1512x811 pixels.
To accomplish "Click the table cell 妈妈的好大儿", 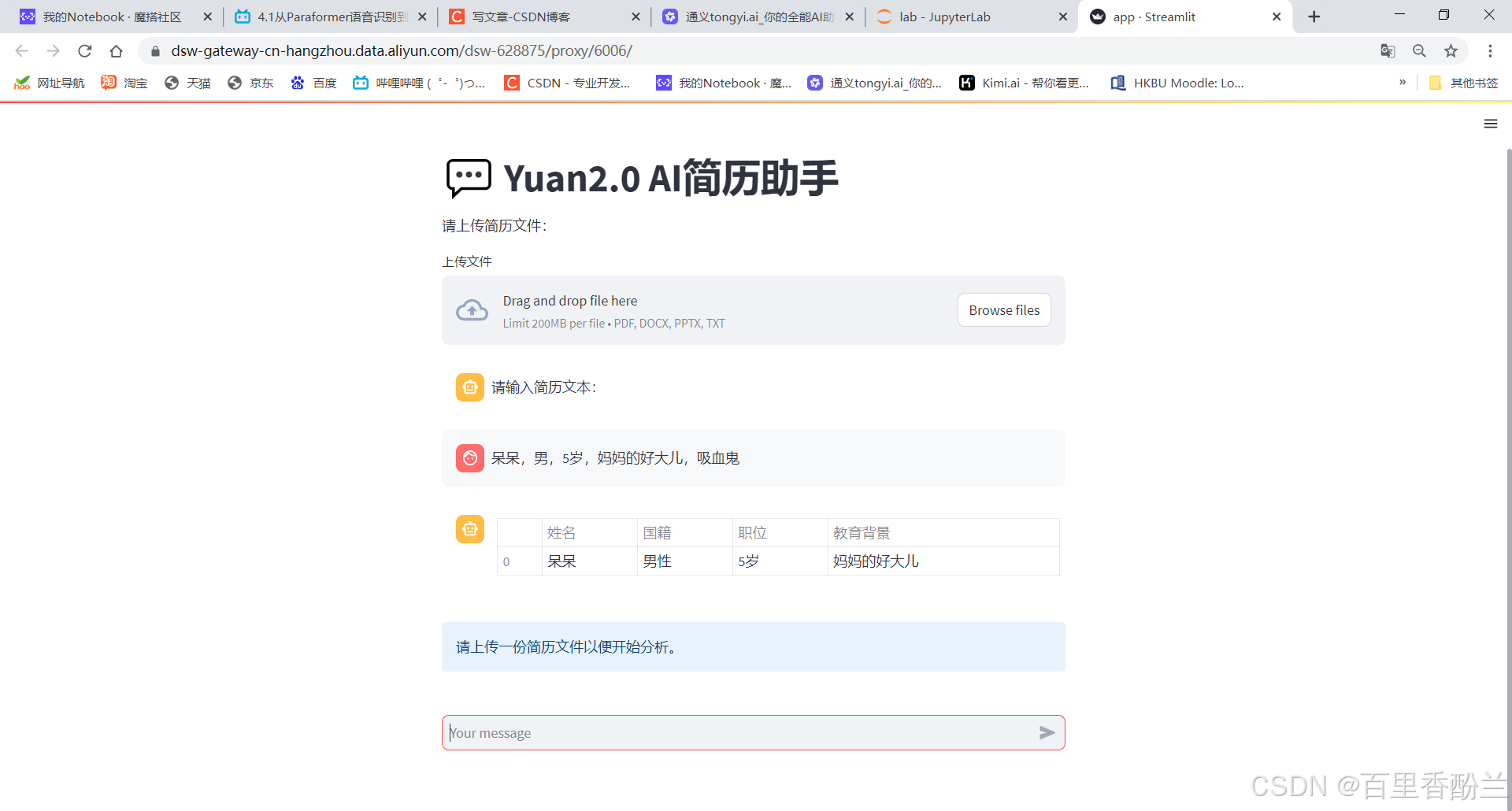I will pyautogui.click(x=943, y=561).
